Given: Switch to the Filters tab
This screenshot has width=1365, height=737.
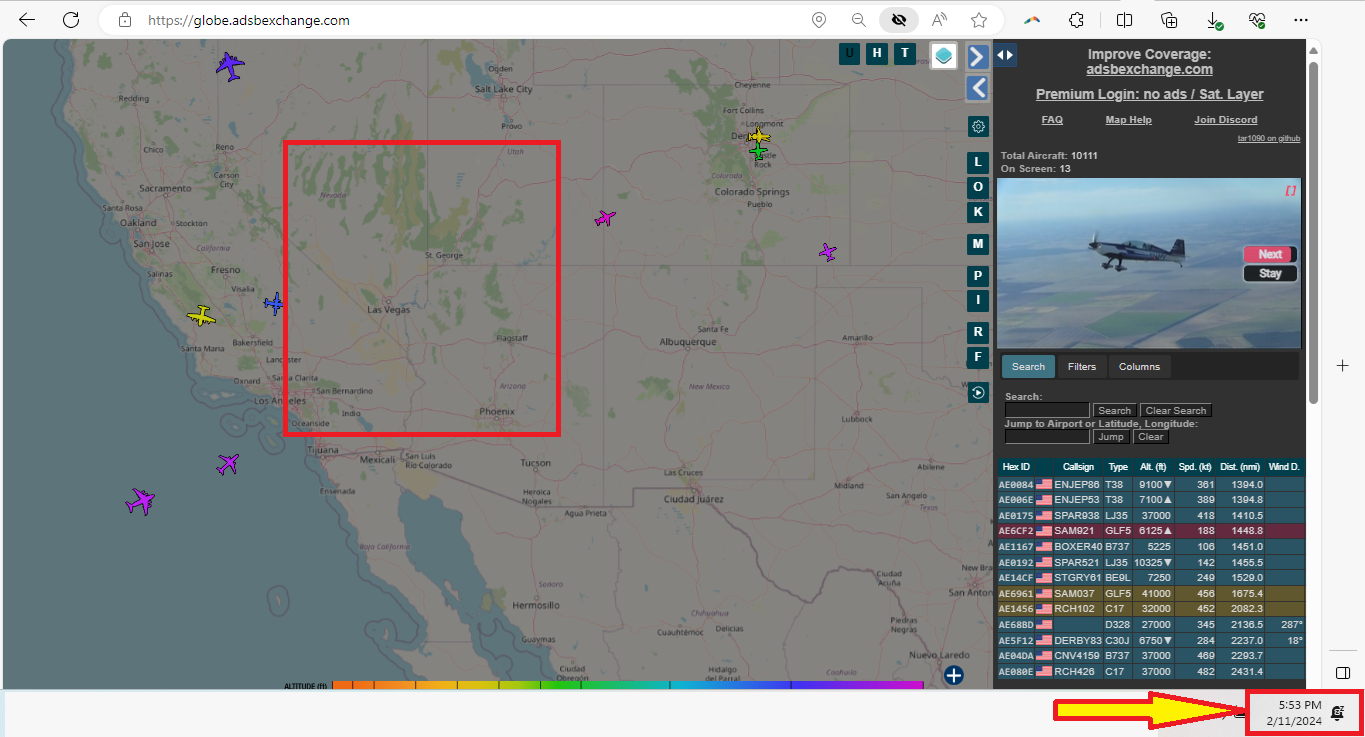Looking at the screenshot, I should (x=1082, y=367).
